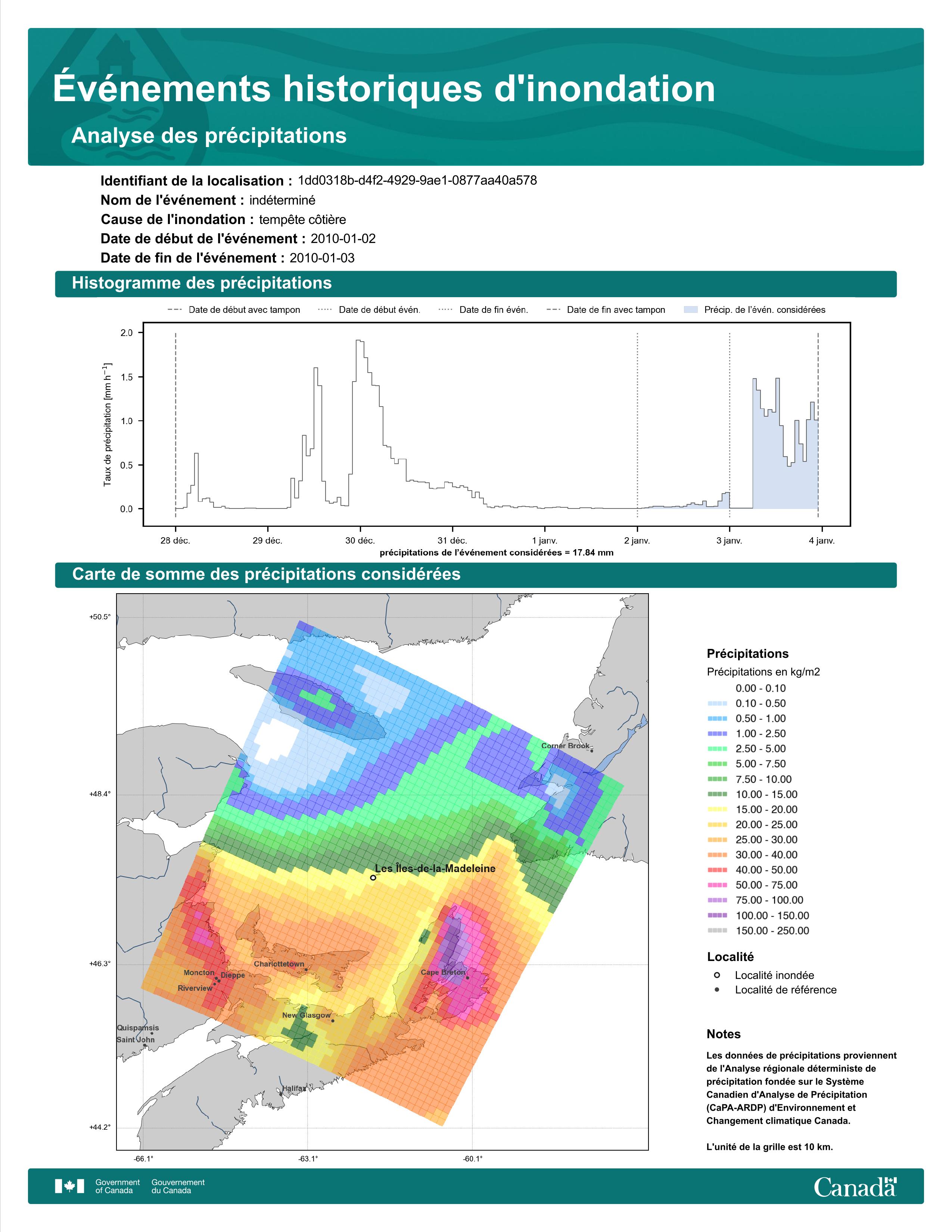Click the Localité legend heading
952x1232 pixels.
click(730, 957)
